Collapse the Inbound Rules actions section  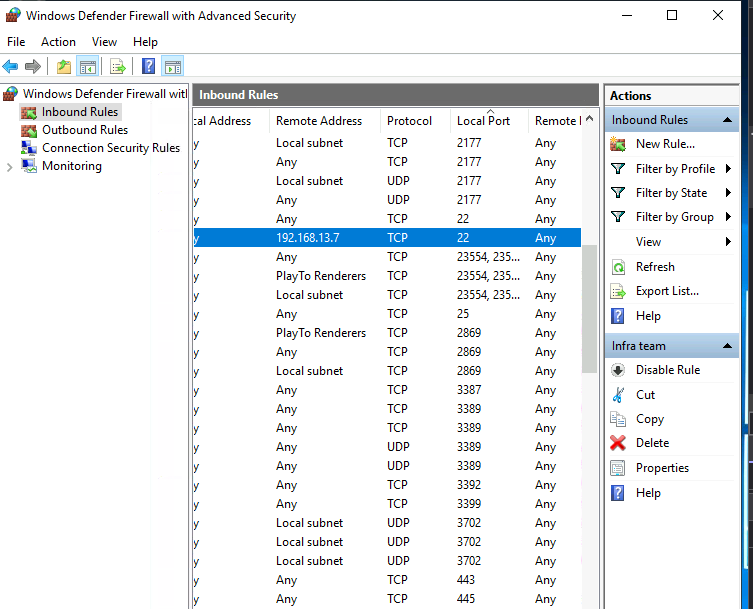coord(728,120)
